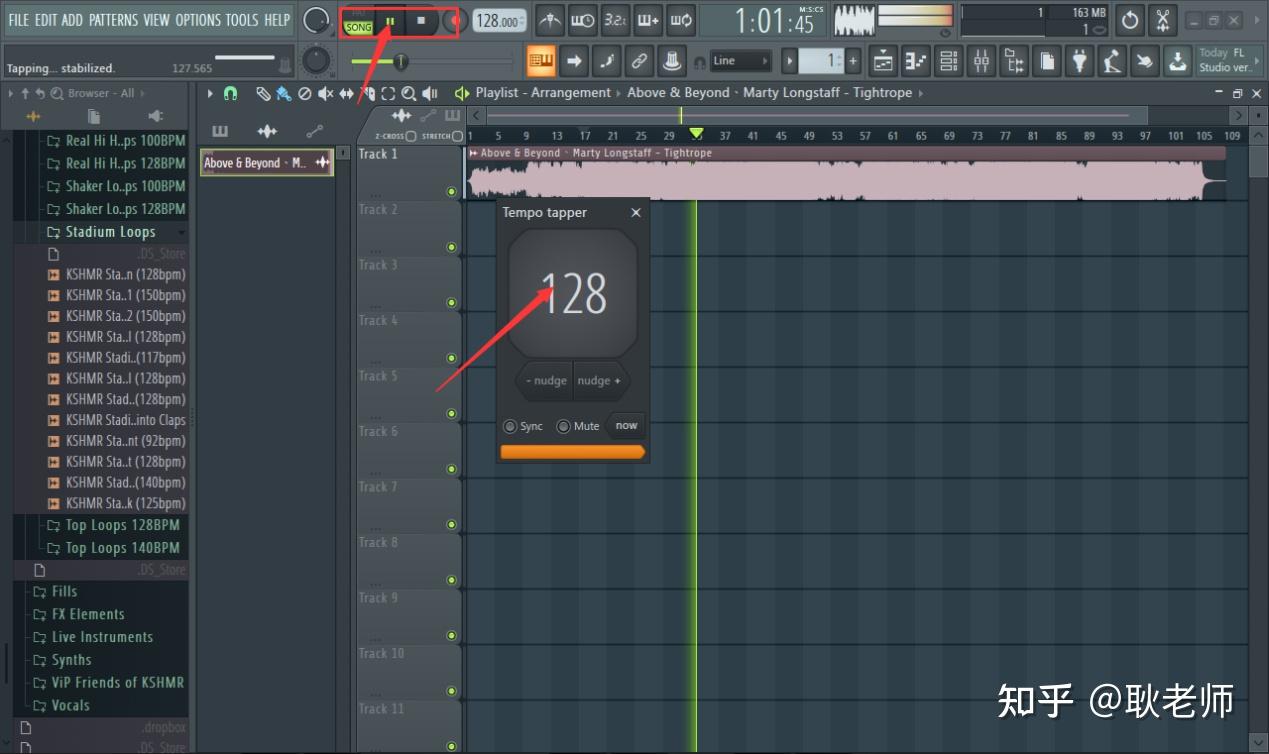Viewport: 1269px width, 754px height.
Task: Open the OPTIONS menu
Action: click(x=198, y=20)
